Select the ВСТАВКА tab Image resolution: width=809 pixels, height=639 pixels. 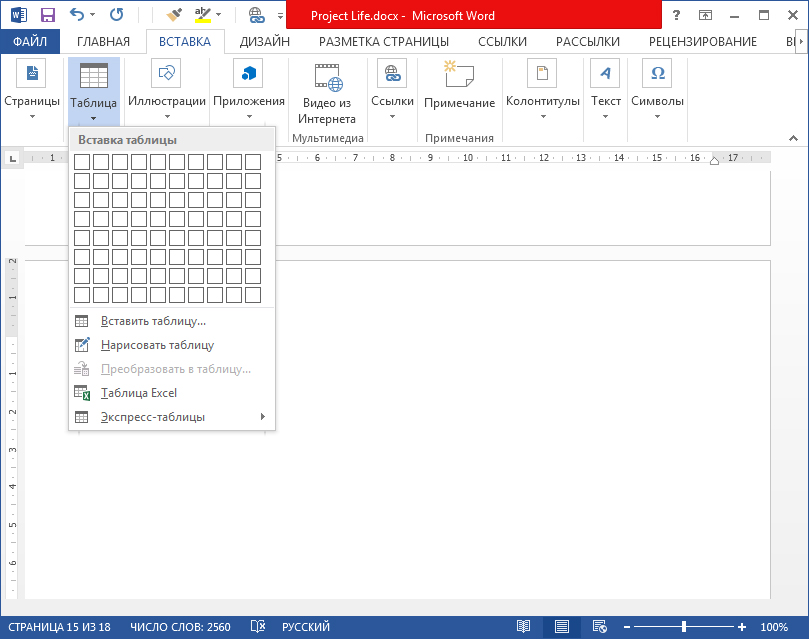tap(185, 41)
